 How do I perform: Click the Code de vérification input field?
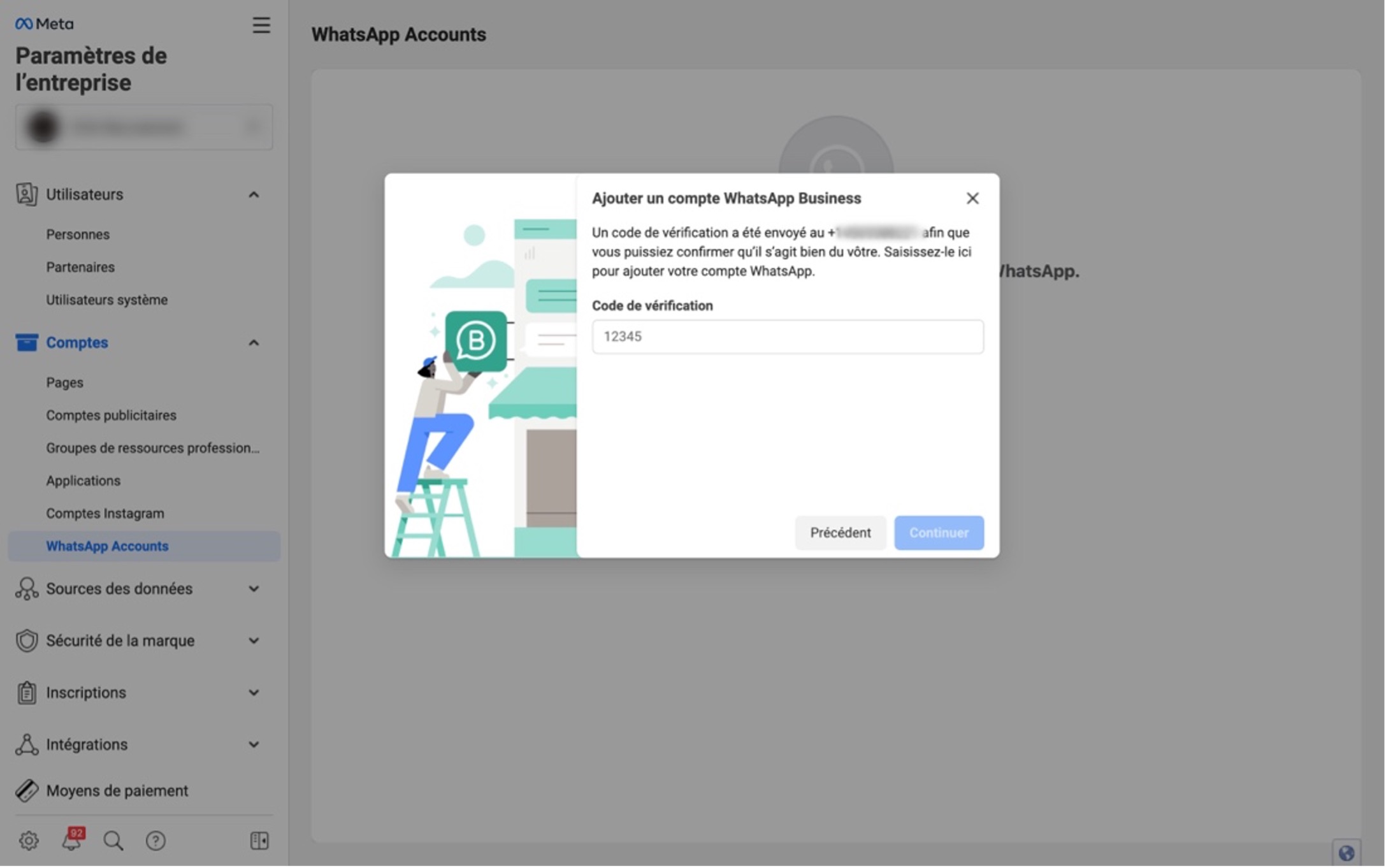pyautogui.click(x=788, y=336)
